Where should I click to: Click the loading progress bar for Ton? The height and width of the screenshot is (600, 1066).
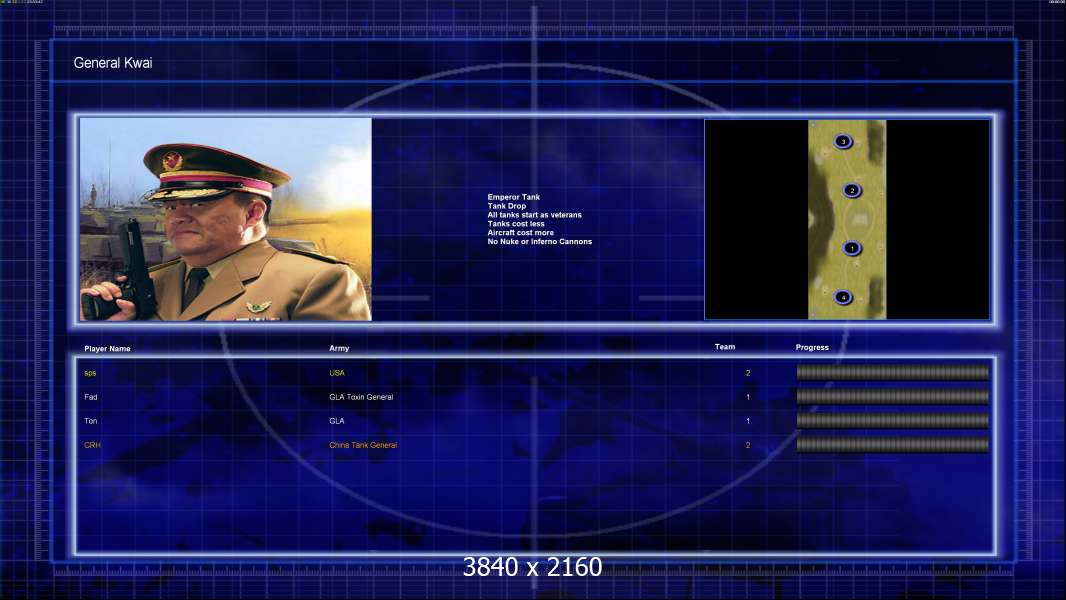click(x=893, y=421)
